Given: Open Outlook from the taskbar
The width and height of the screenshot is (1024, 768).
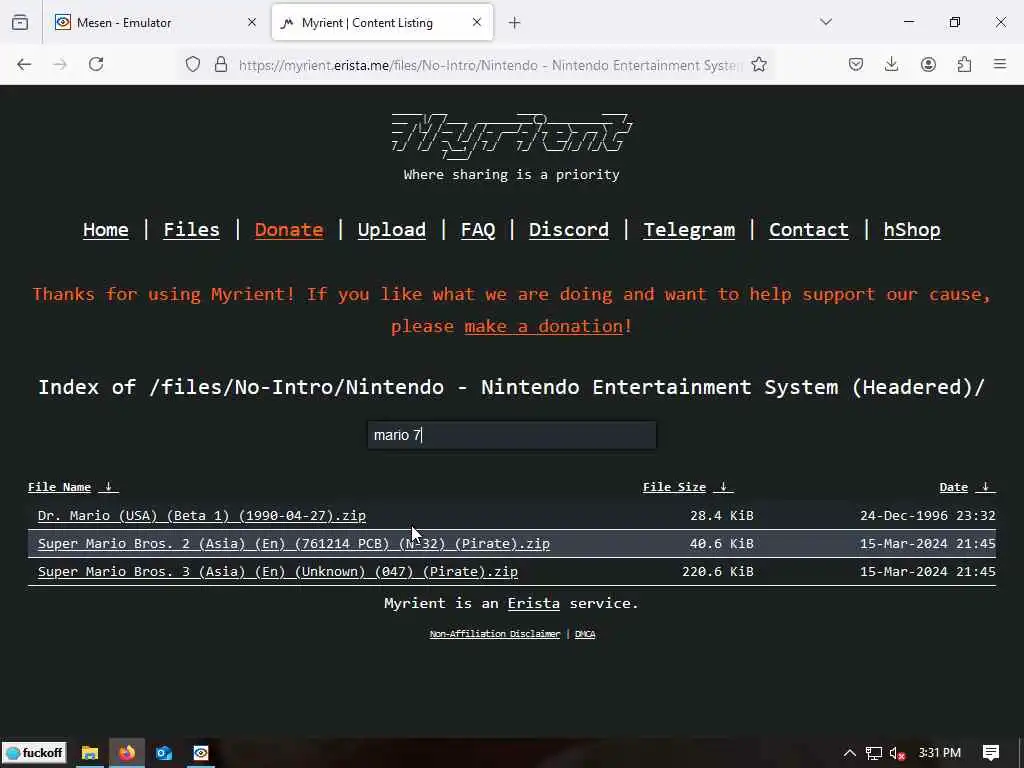Looking at the screenshot, I should click(x=164, y=753).
